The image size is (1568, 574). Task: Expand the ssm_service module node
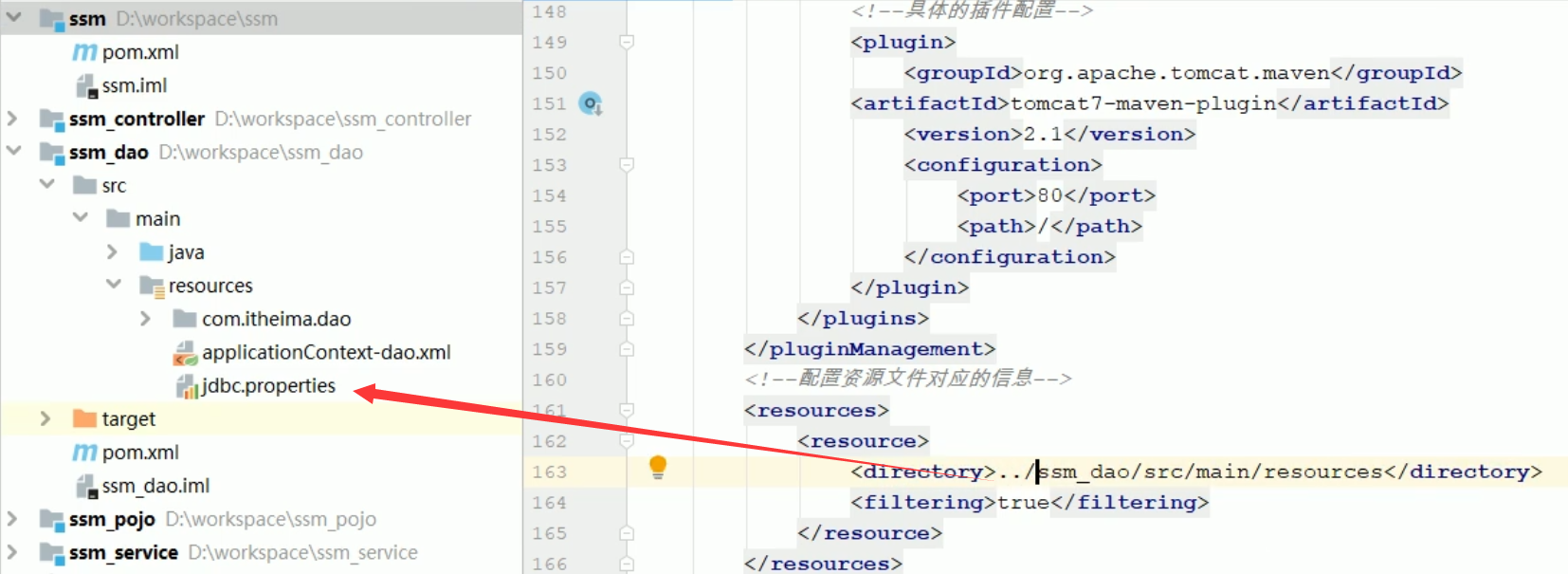pyautogui.click(x=12, y=552)
